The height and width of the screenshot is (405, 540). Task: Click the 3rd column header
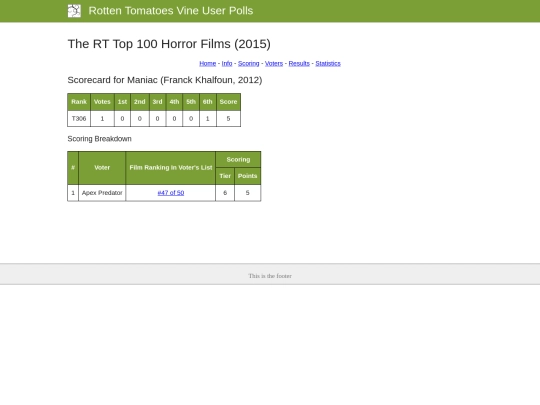[x=157, y=102]
